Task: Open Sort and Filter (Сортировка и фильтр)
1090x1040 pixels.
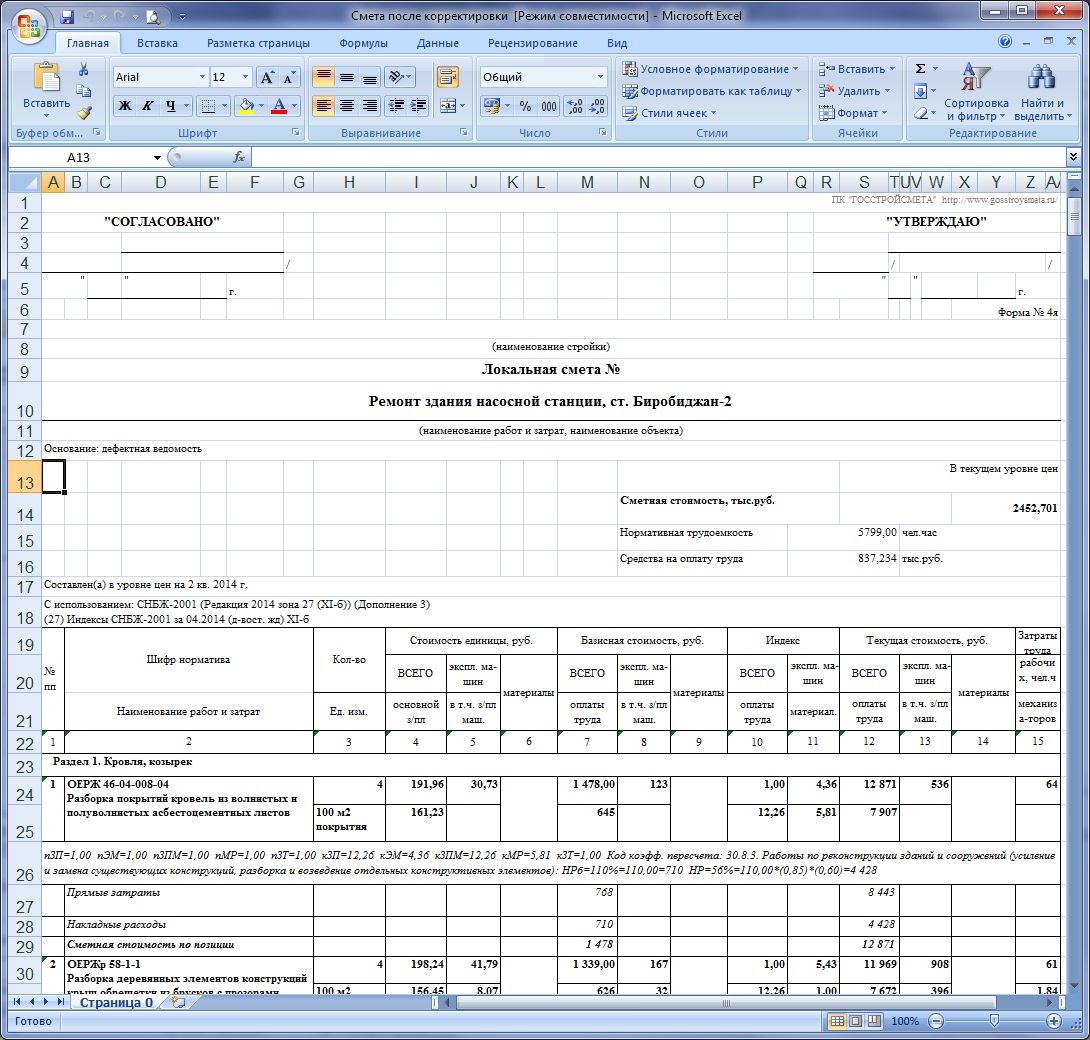Action: (976, 93)
